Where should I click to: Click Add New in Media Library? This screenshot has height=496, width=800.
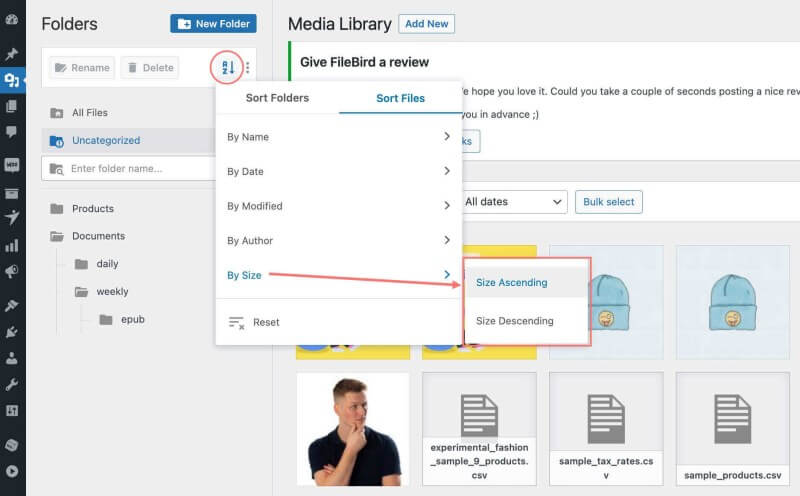[427, 23]
